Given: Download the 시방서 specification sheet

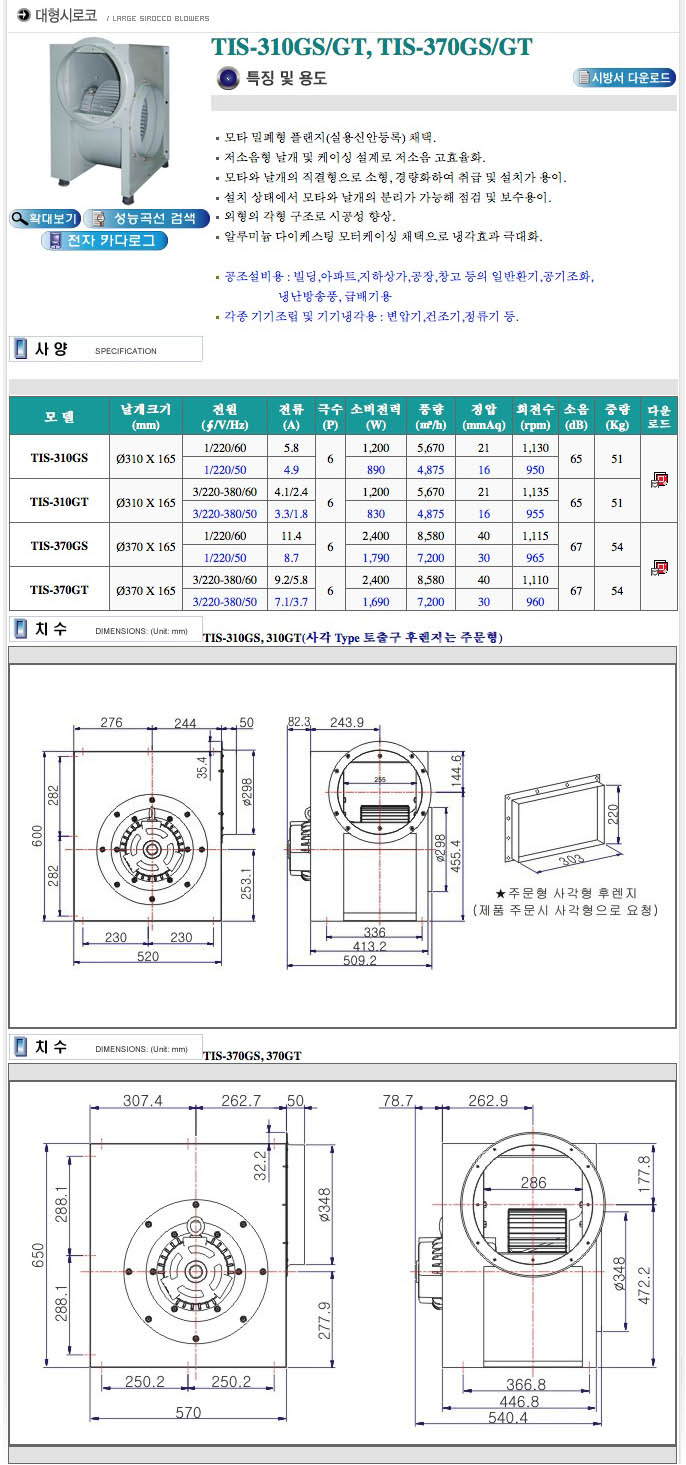Looking at the screenshot, I should coord(624,78).
